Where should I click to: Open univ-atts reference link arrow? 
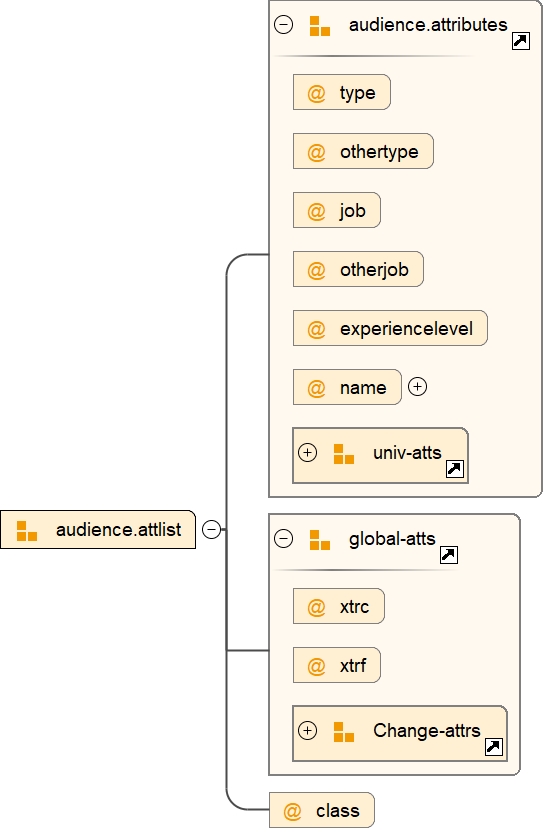[x=454, y=469]
